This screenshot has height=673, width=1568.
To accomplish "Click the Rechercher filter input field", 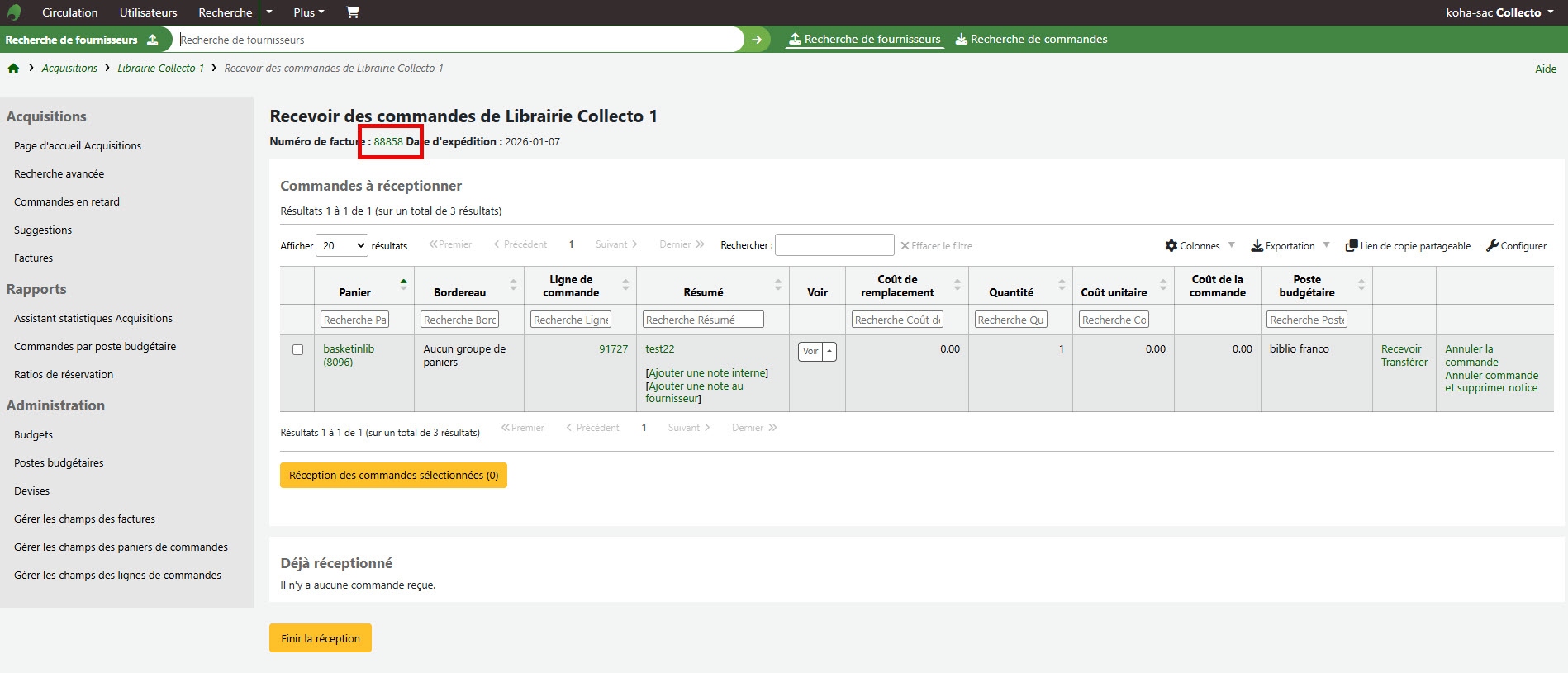I will (x=834, y=245).
